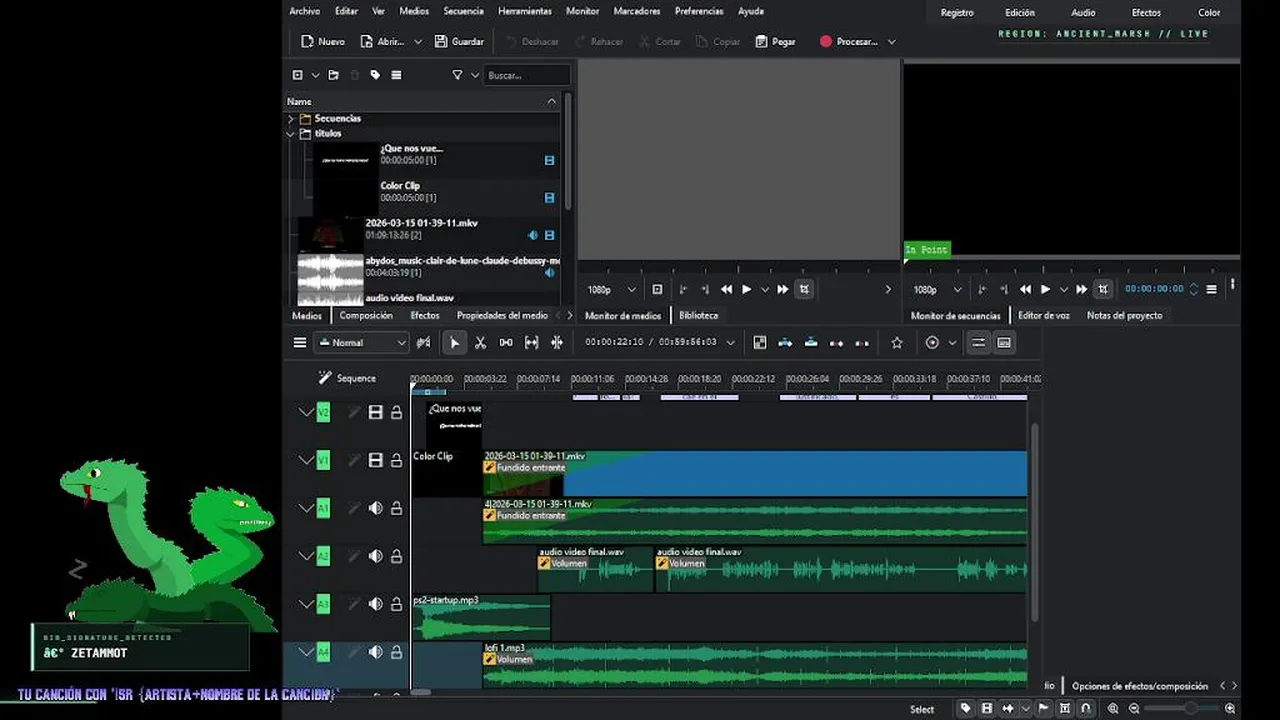
Task: Select the slip tool icon
Action: point(531,342)
